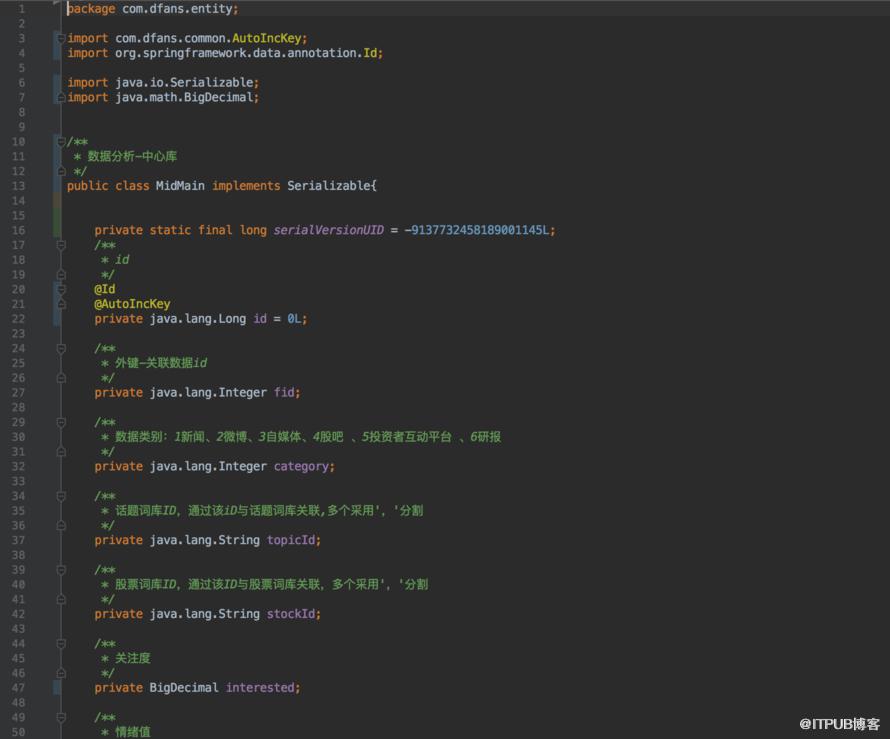Select the class name MidMain
890x739 pixels.
[180, 186]
